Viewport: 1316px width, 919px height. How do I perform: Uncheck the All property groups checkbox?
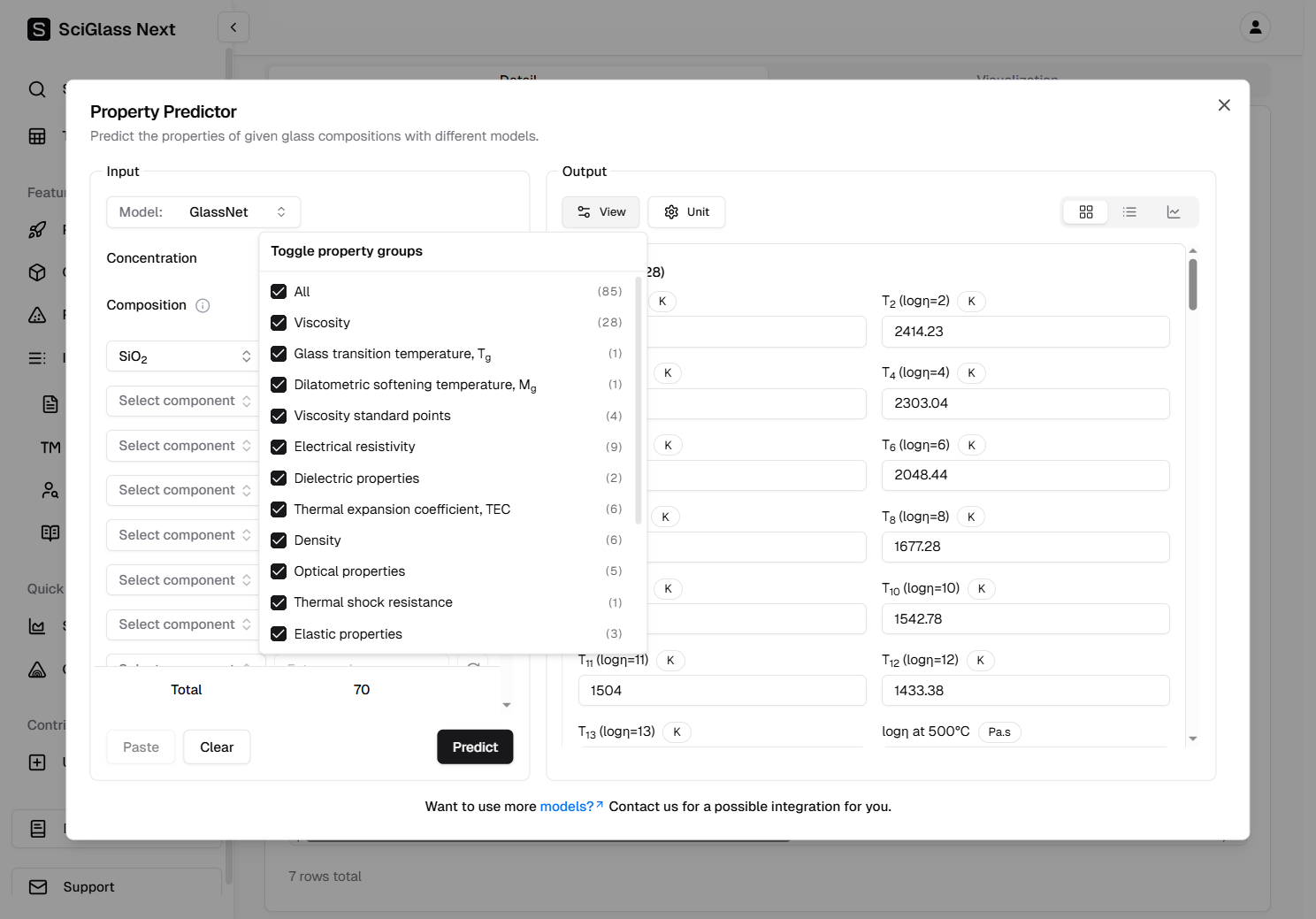pyautogui.click(x=279, y=292)
